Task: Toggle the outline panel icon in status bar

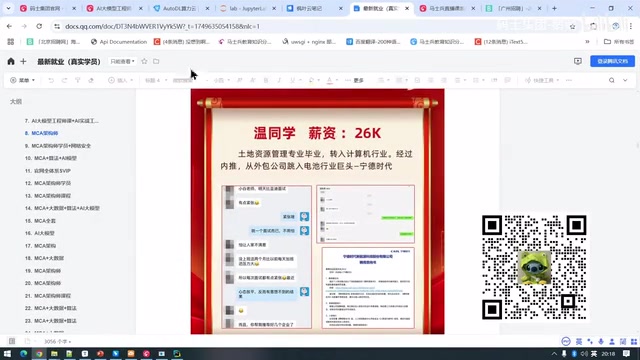Action: [12, 341]
